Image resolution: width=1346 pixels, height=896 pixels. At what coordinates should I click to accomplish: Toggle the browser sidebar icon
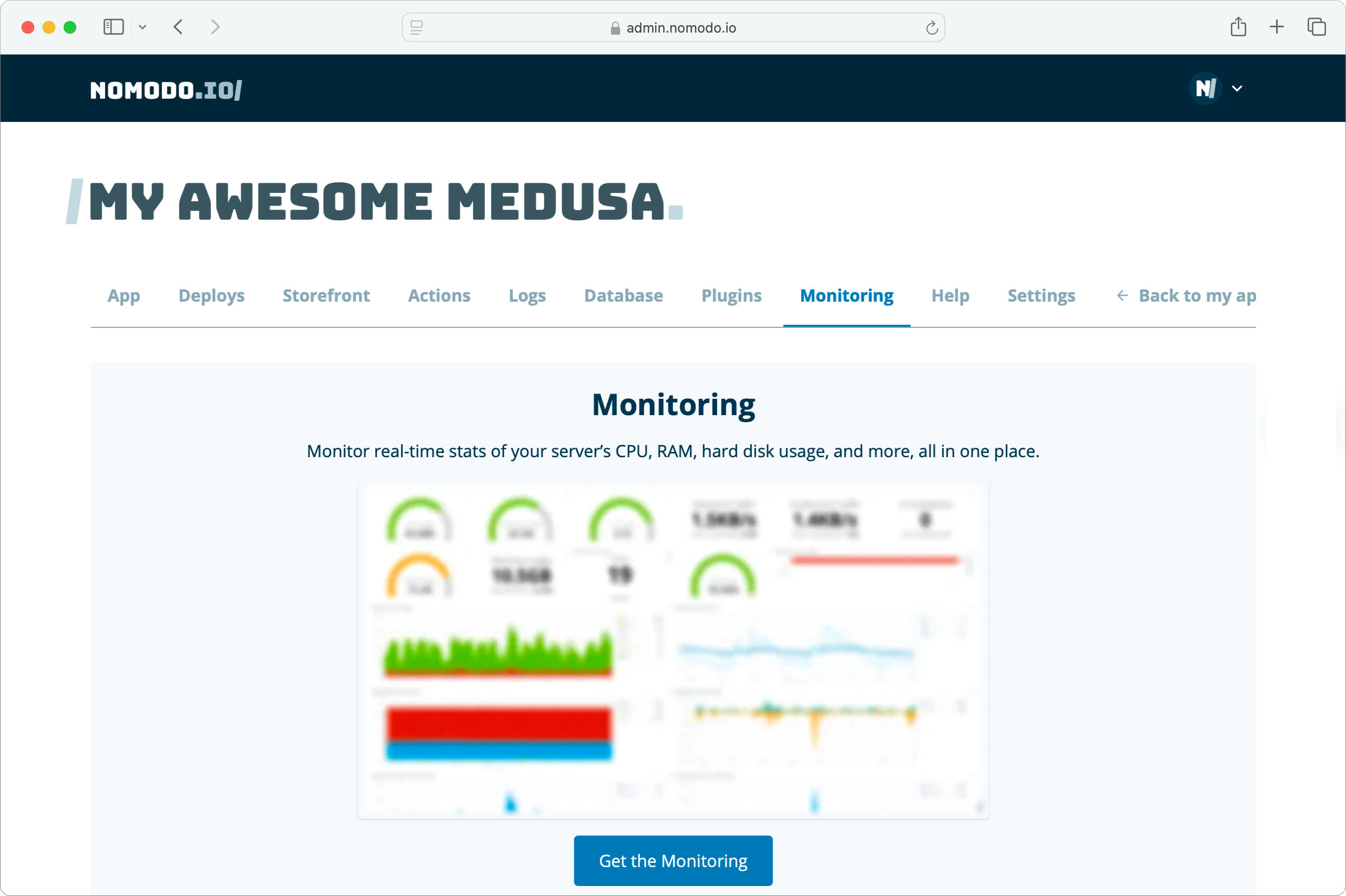[114, 27]
